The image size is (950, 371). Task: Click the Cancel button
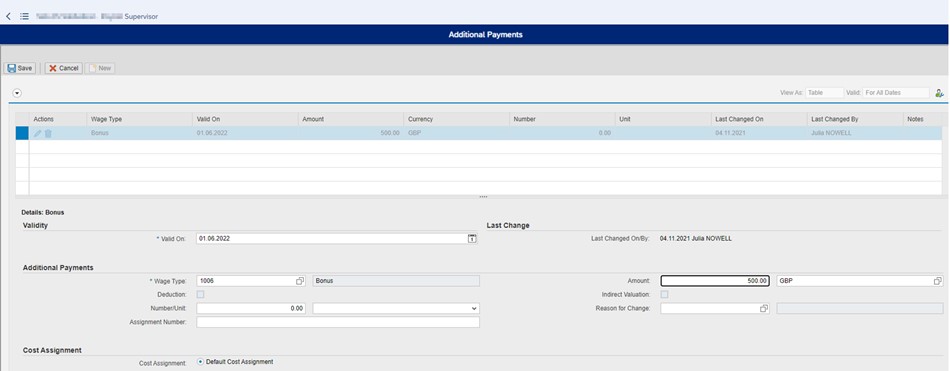click(x=64, y=69)
